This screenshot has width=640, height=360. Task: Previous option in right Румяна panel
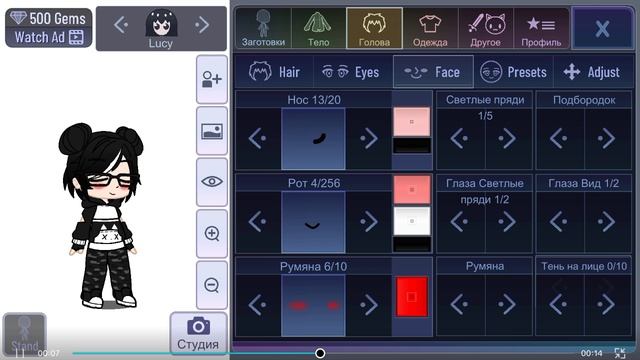coord(460,304)
